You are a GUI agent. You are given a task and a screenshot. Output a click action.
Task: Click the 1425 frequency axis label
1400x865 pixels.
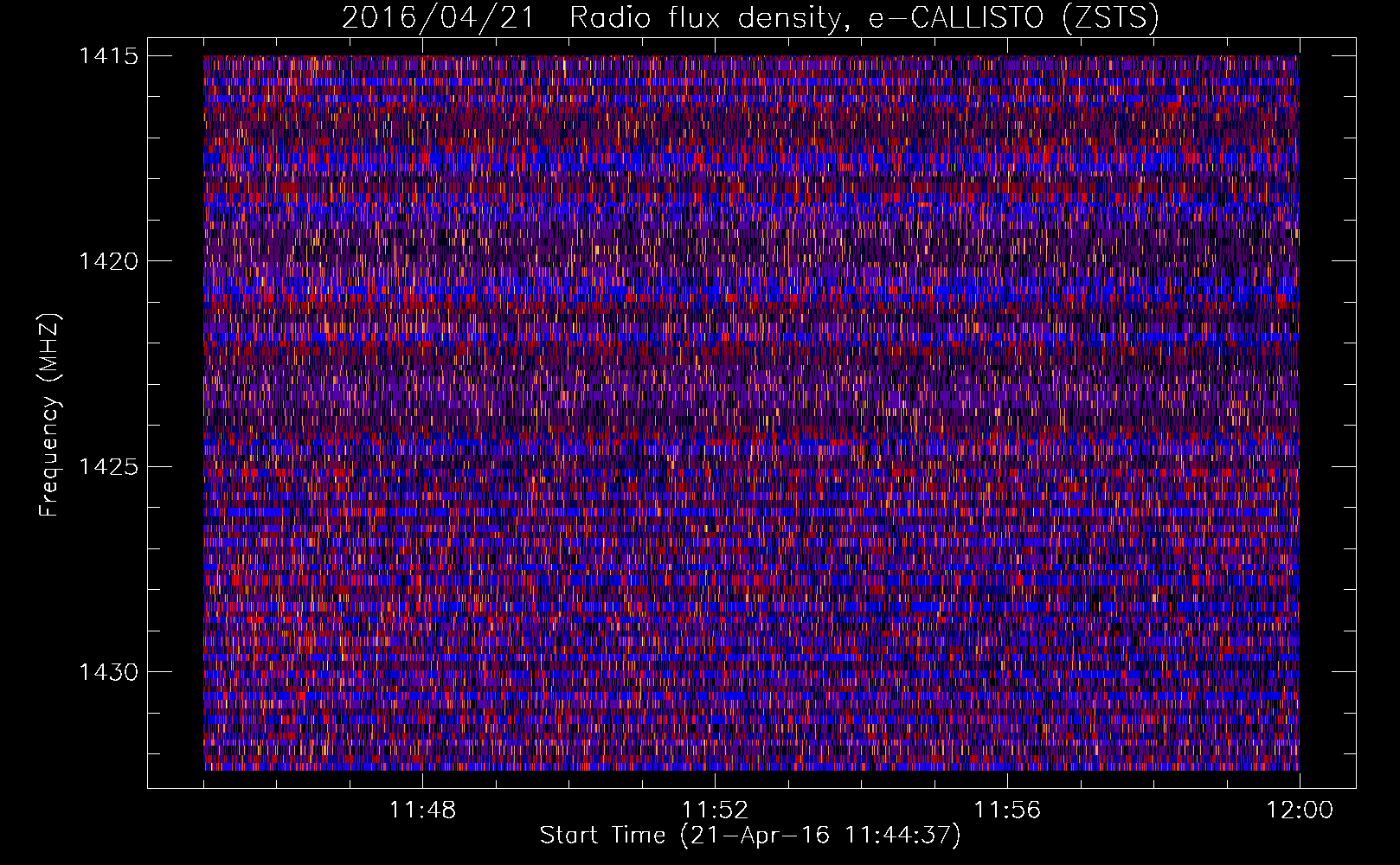coord(108,467)
